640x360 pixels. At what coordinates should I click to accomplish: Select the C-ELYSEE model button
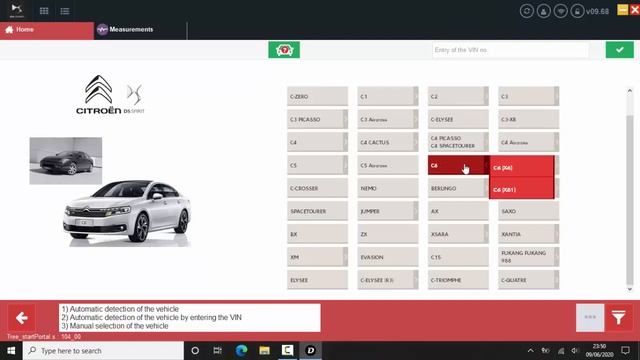pos(458,119)
